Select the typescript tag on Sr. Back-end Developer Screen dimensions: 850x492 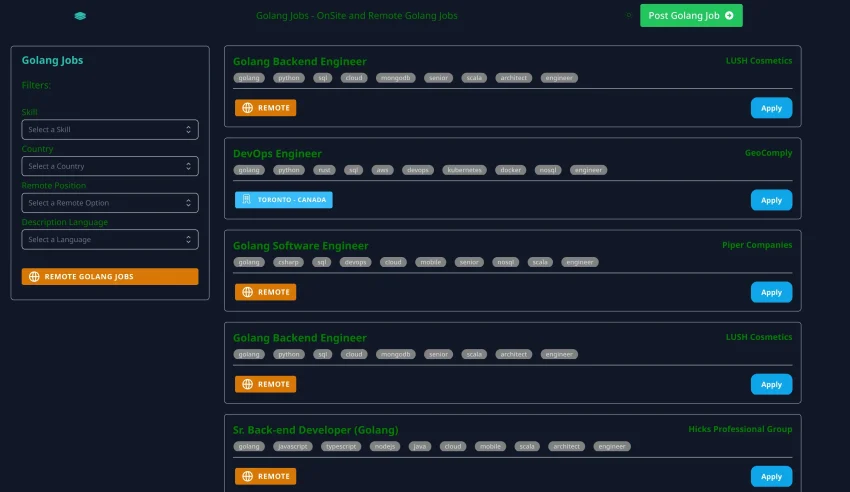[341, 446]
